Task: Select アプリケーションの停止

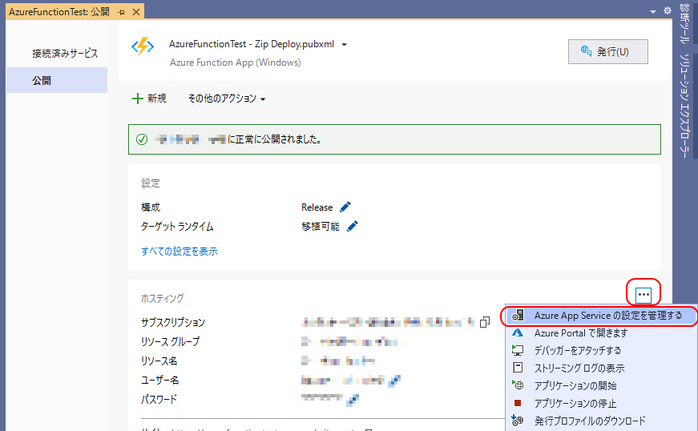Action: tap(601, 403)
